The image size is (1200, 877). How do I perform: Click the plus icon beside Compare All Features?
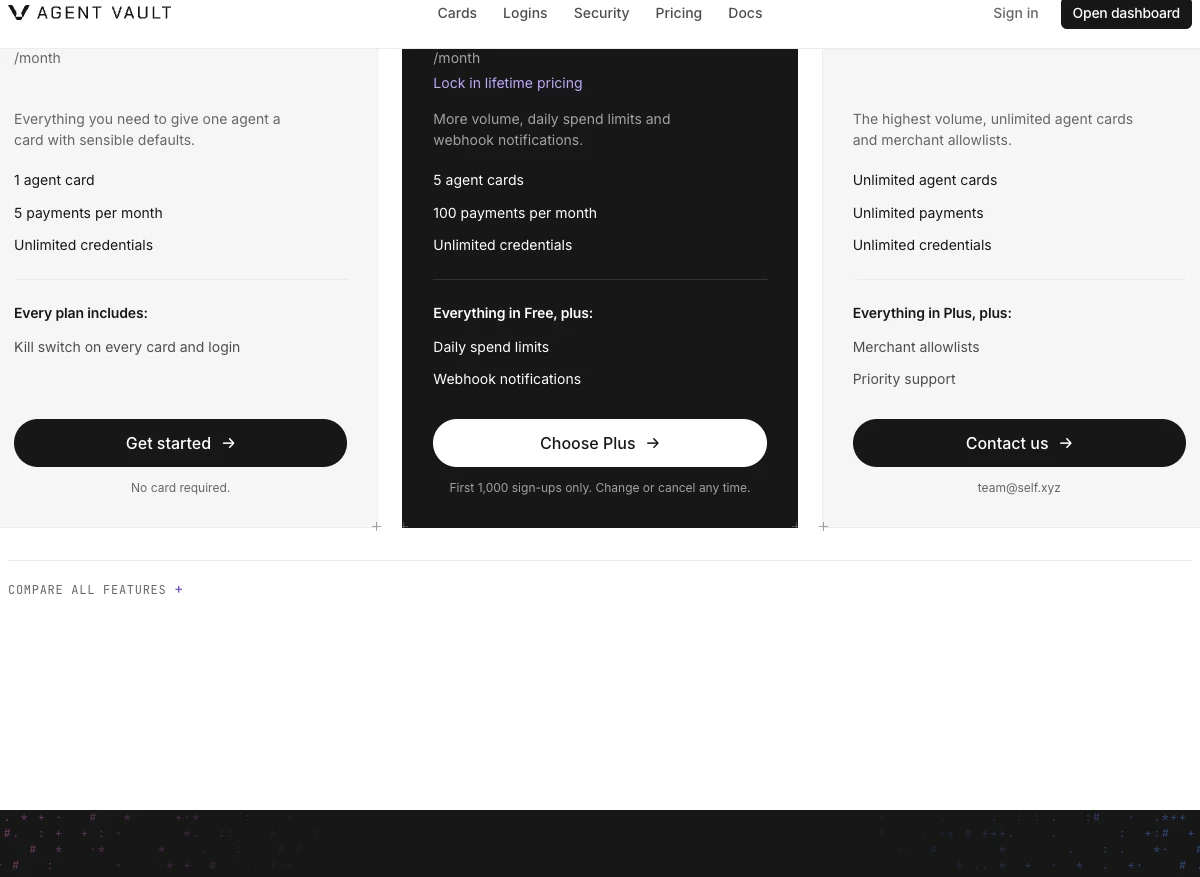(x=179, y=590)
